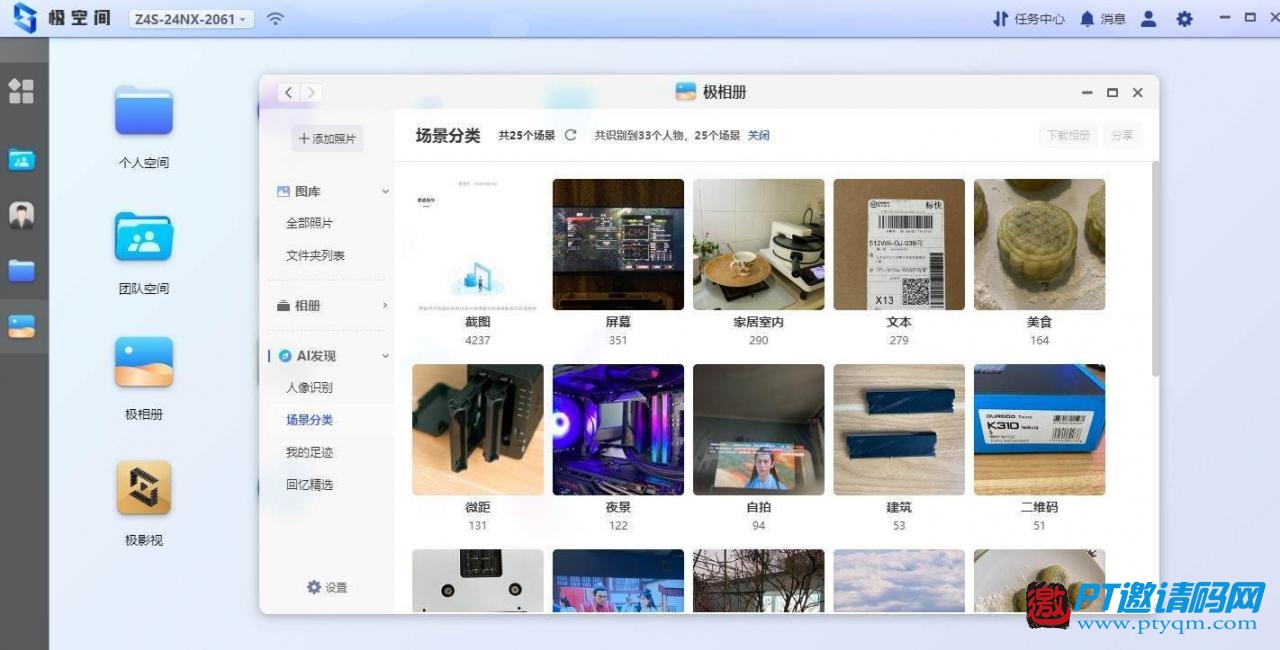
Task: Select 文件夹列表 in the sidebar
Action: click(315, 255)
